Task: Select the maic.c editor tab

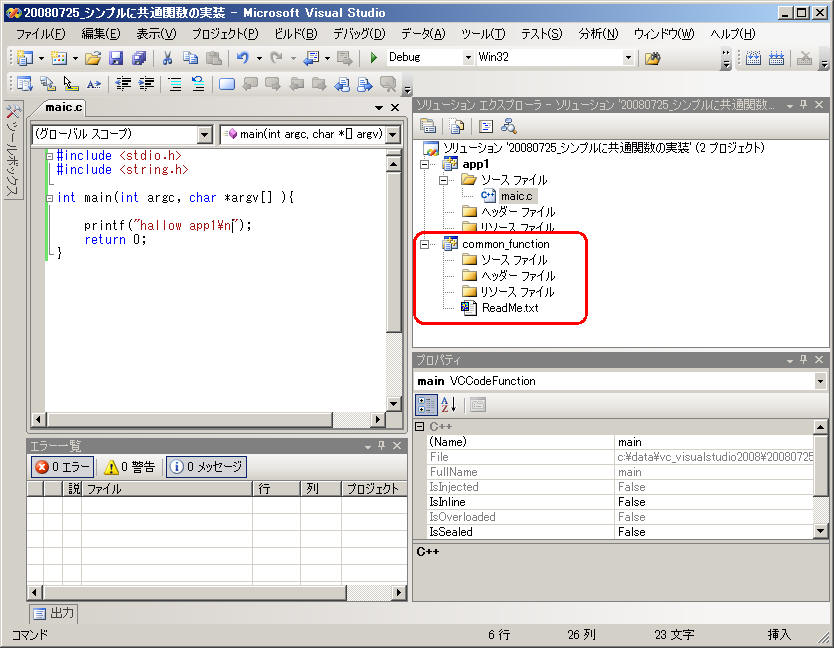Action: click(x=64, y=107)
